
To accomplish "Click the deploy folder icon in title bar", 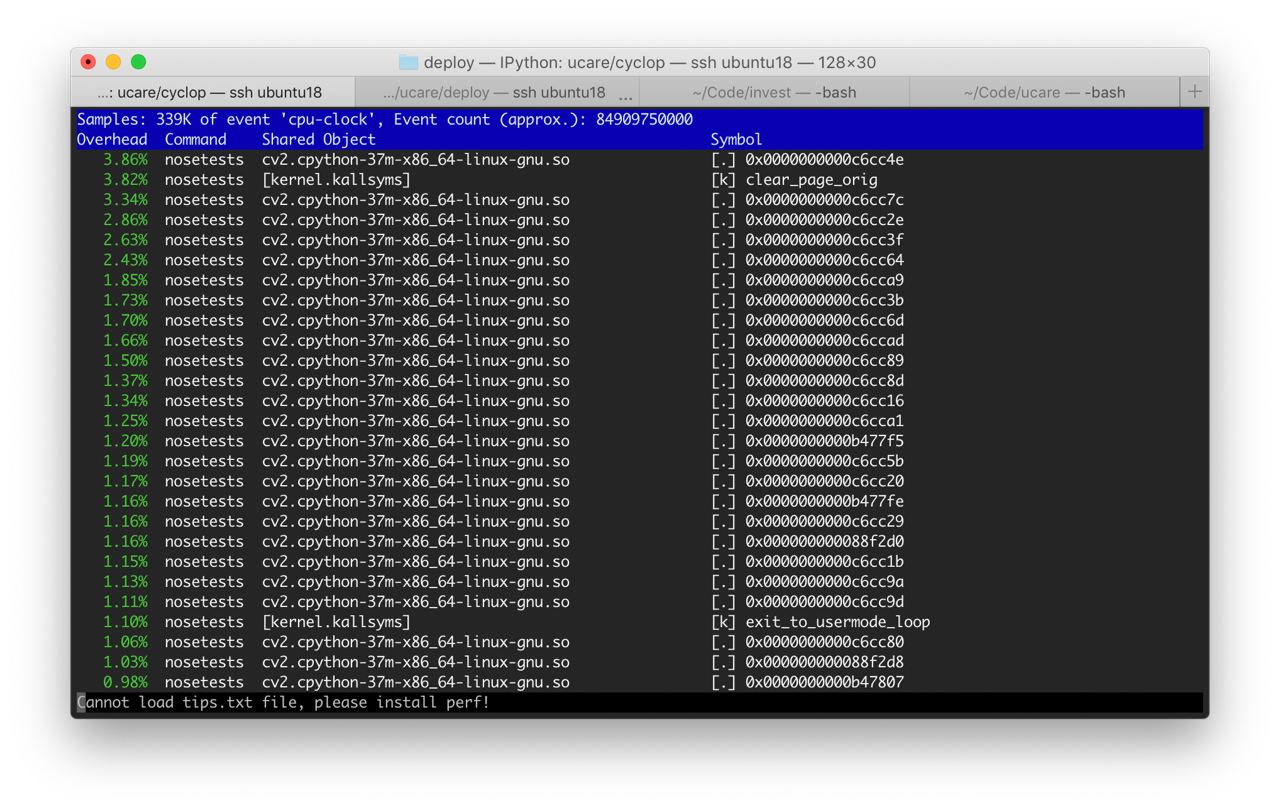I will tap(408, 62).
